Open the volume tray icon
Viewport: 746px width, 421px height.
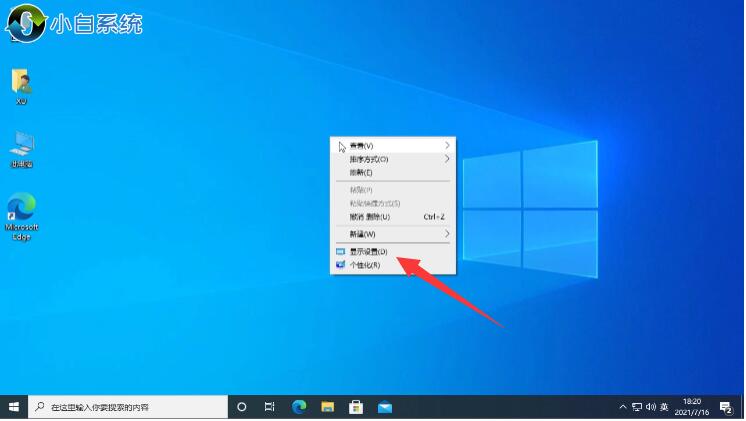[x=651, y=407]
